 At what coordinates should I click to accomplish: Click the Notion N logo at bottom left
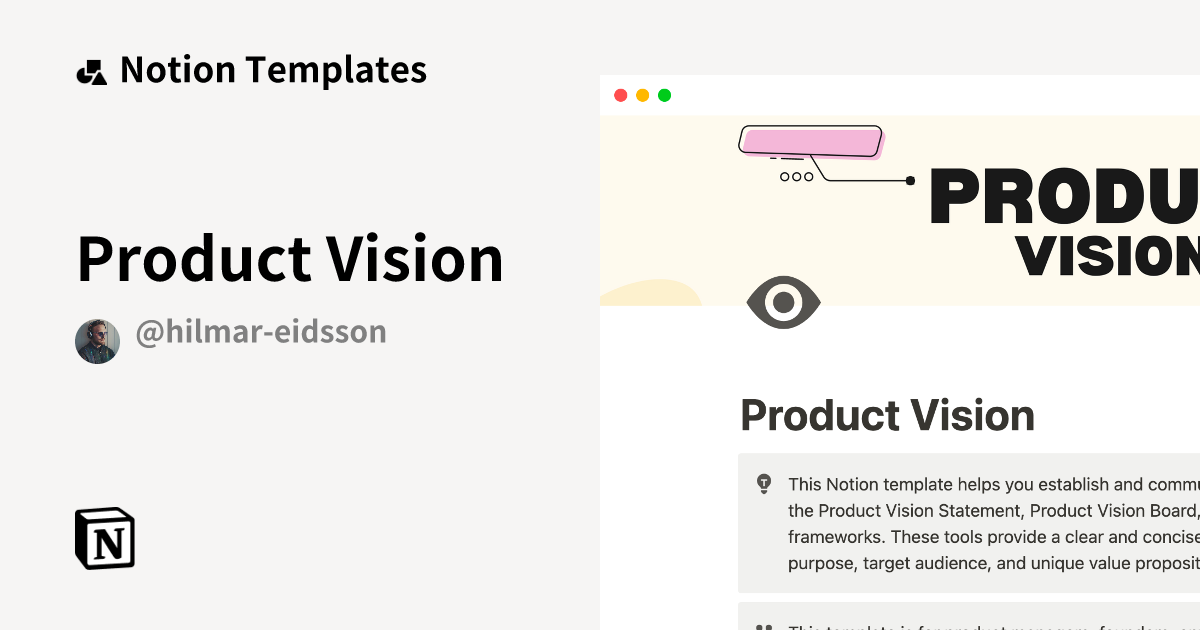(x=104, y=538)
